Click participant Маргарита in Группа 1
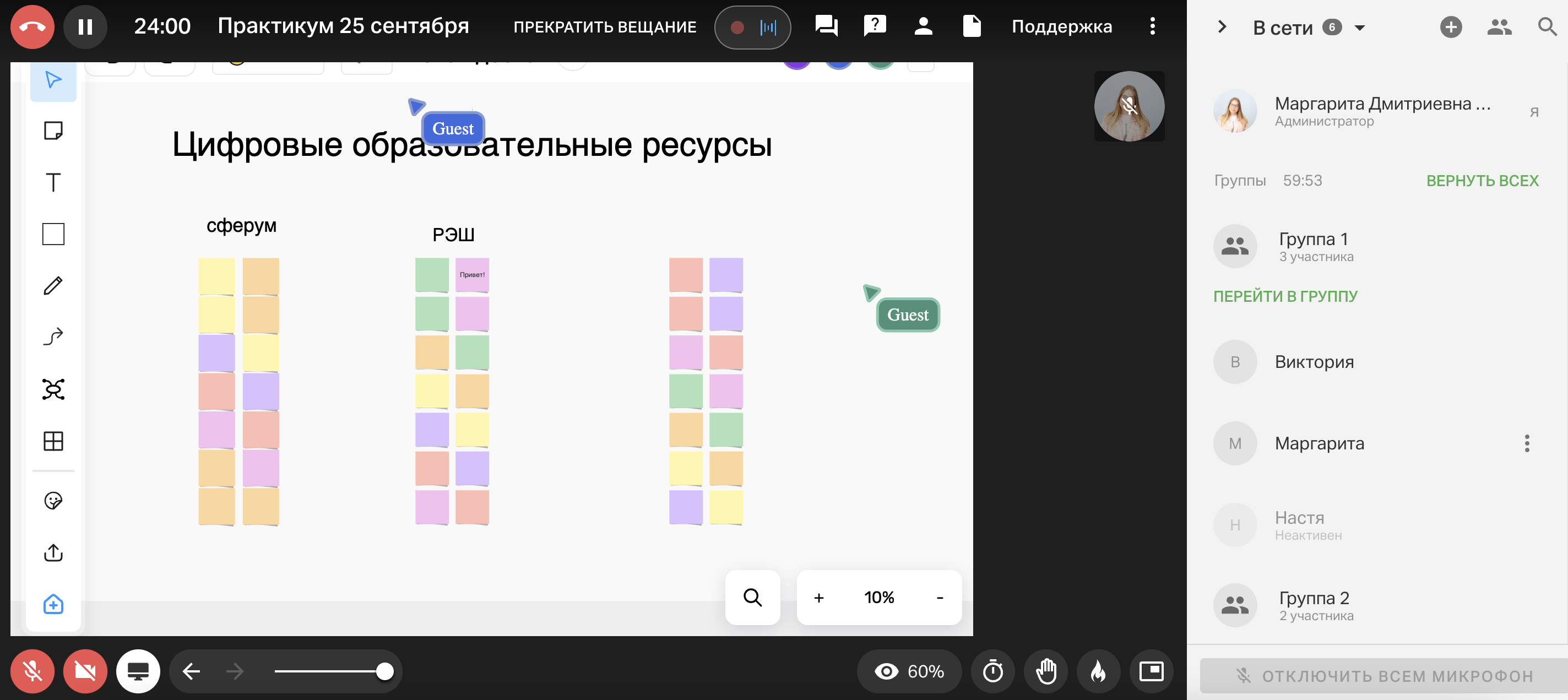Screen dimensions: 1568x700 coord(1377,443)
